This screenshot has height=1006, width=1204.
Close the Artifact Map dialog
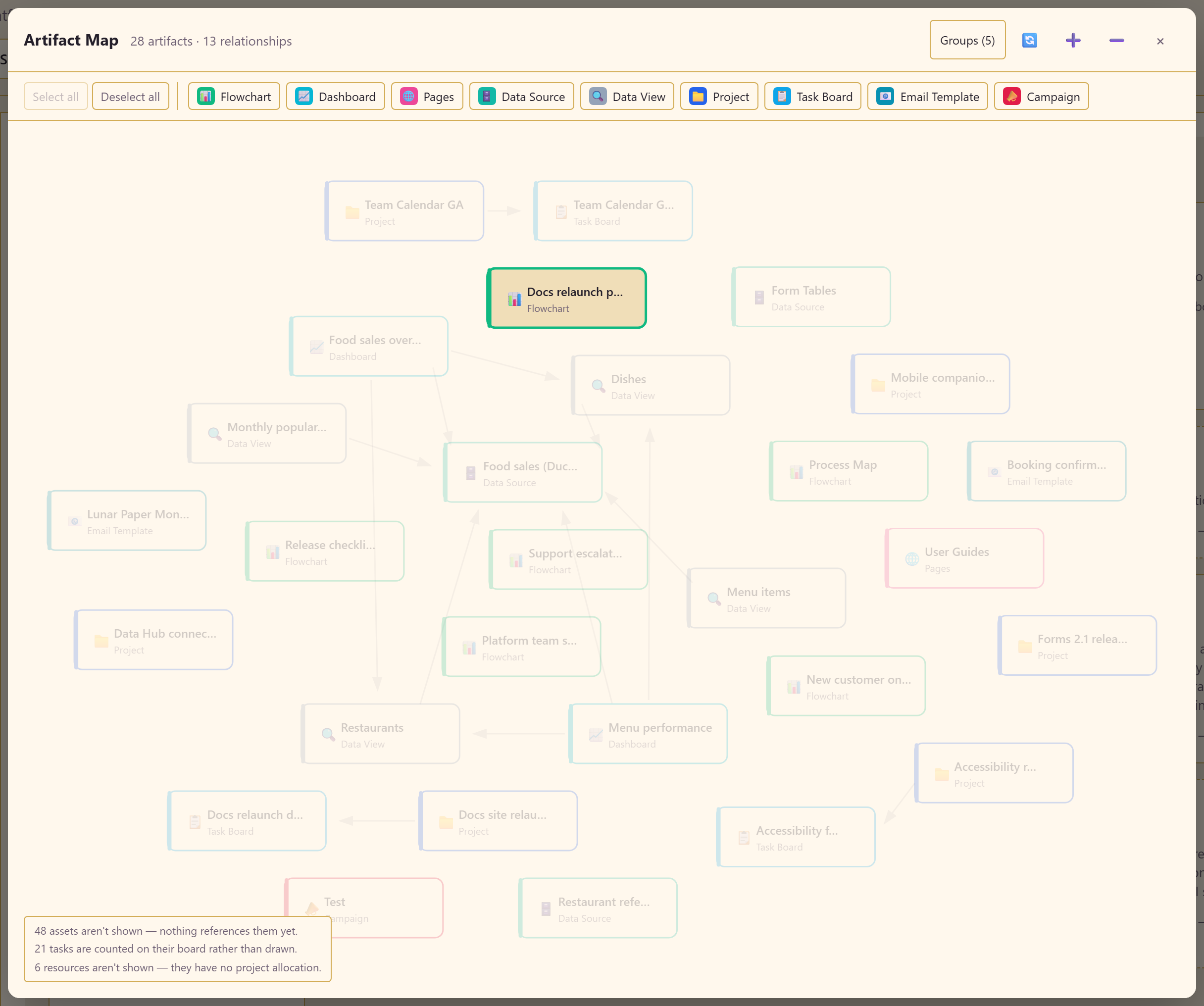[1160, 41]
